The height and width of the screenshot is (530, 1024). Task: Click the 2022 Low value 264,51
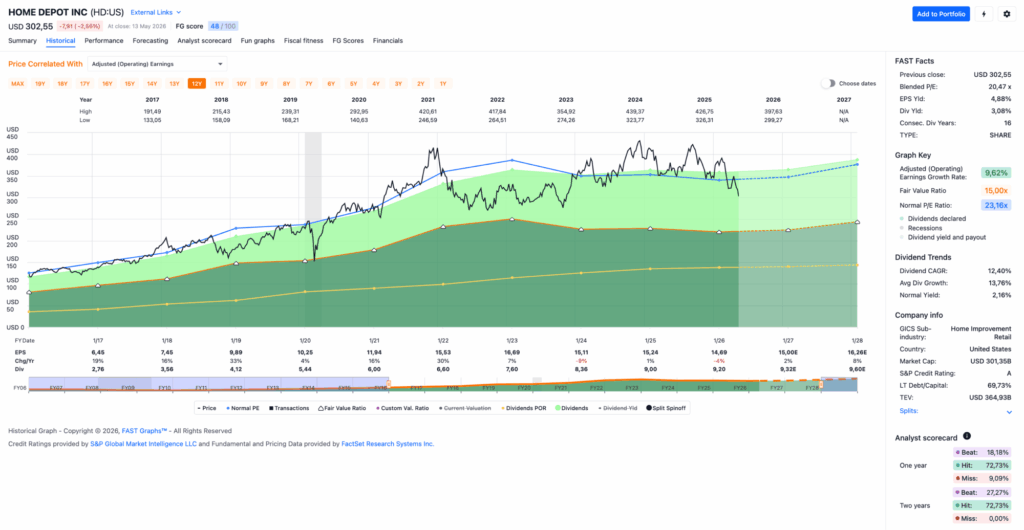pos(500,120)
